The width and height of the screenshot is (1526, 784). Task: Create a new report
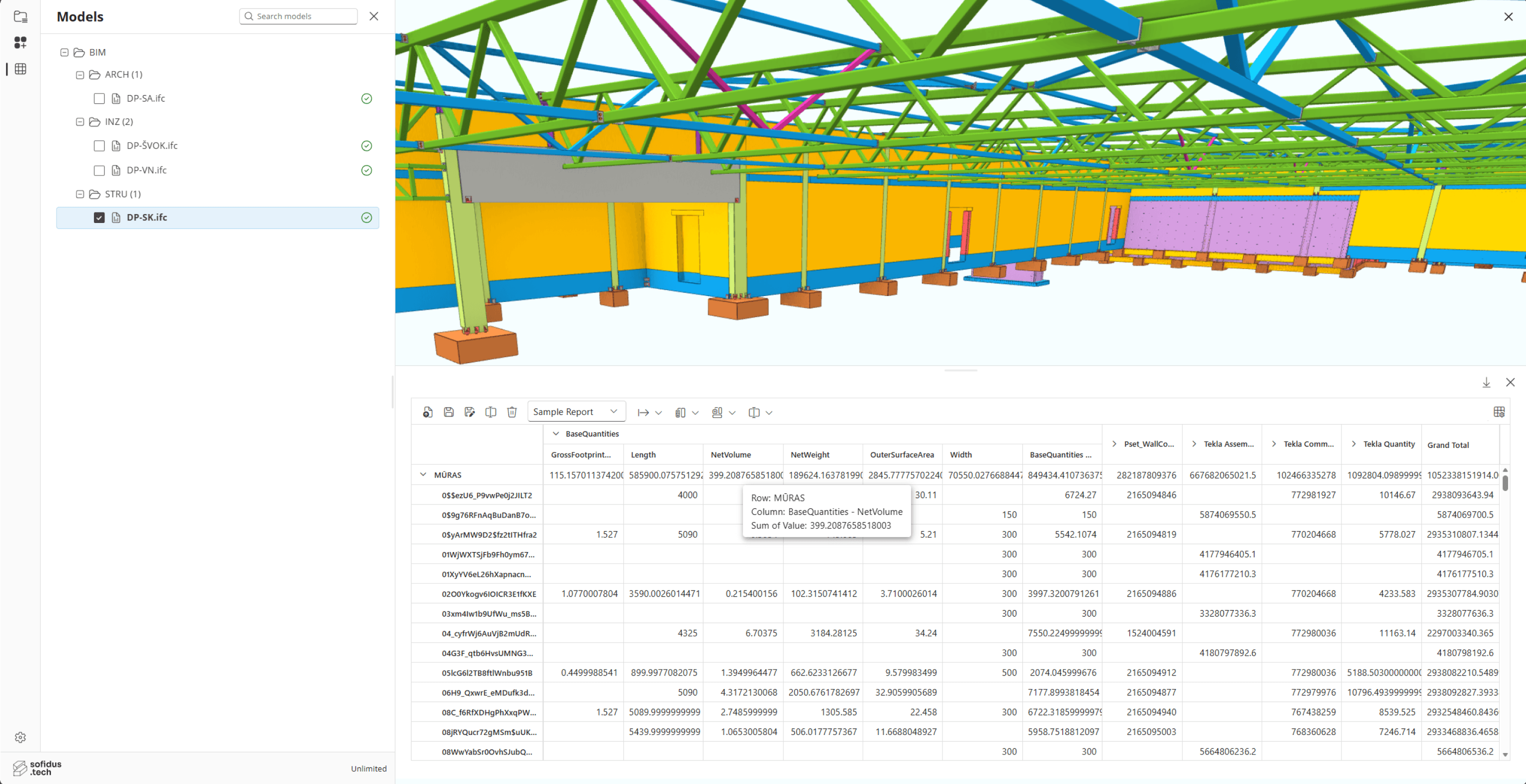(427, 412)
